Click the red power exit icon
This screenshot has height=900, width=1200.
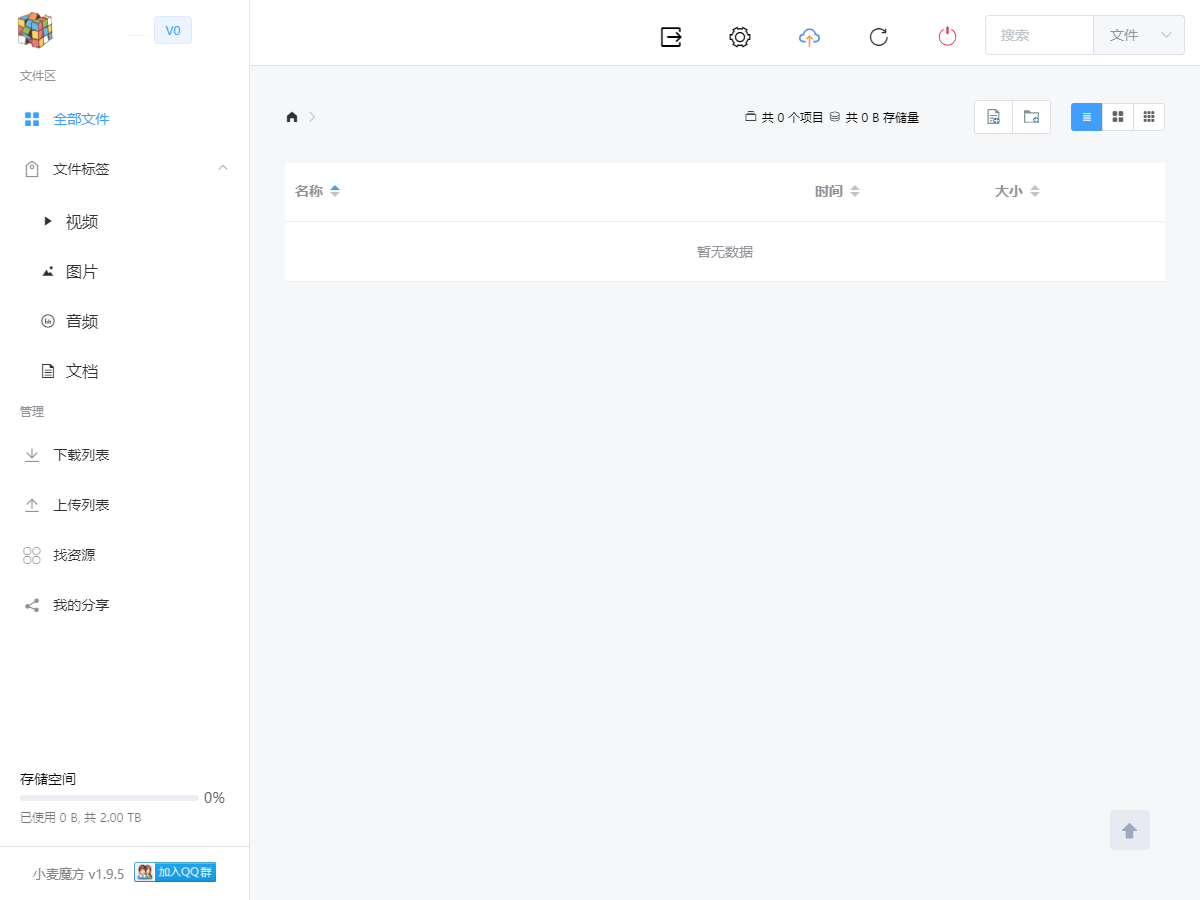pyautogui.click(x=947, y=36)
